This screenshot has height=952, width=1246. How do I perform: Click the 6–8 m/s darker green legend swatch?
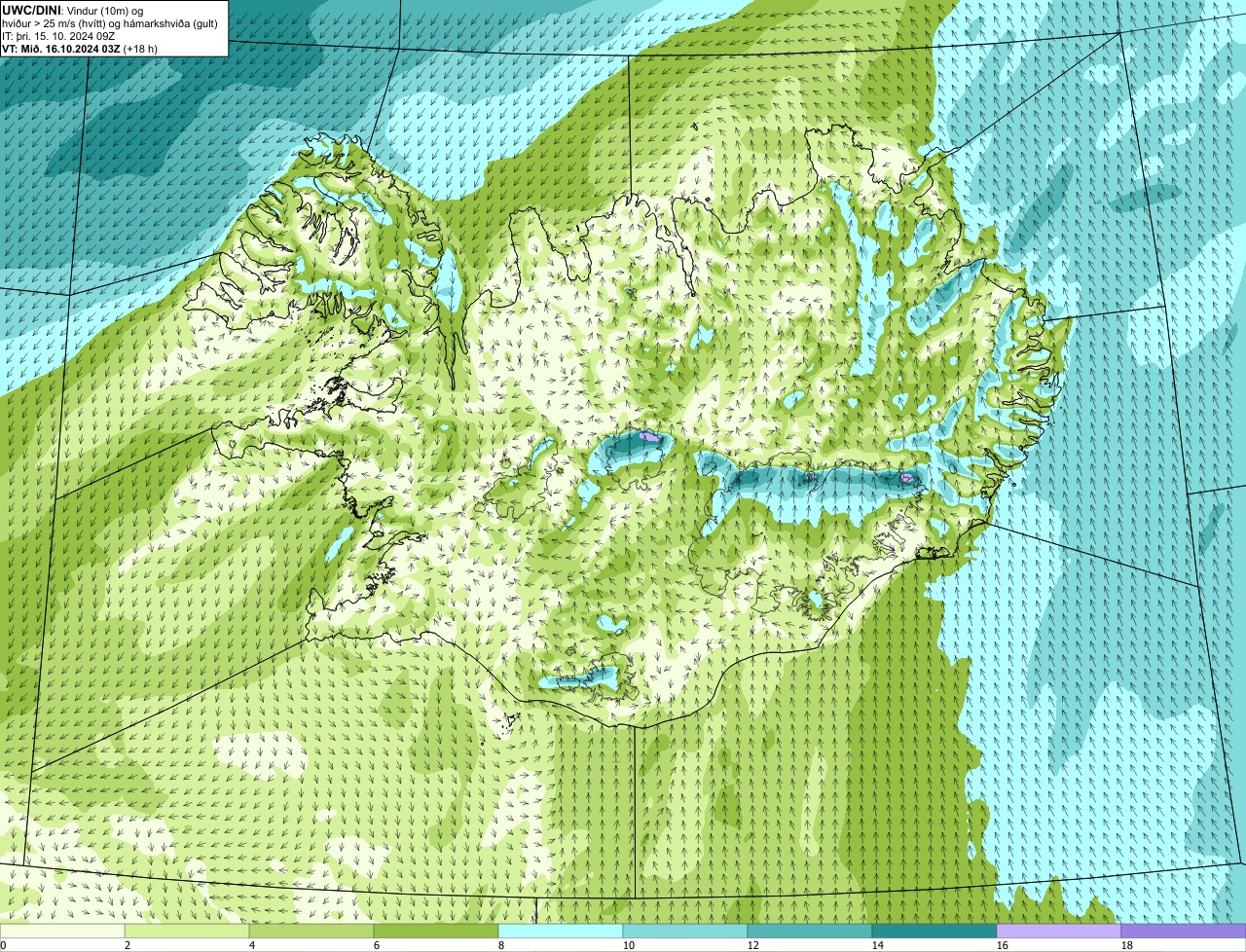pyautogui.click(x=436, y=931)
